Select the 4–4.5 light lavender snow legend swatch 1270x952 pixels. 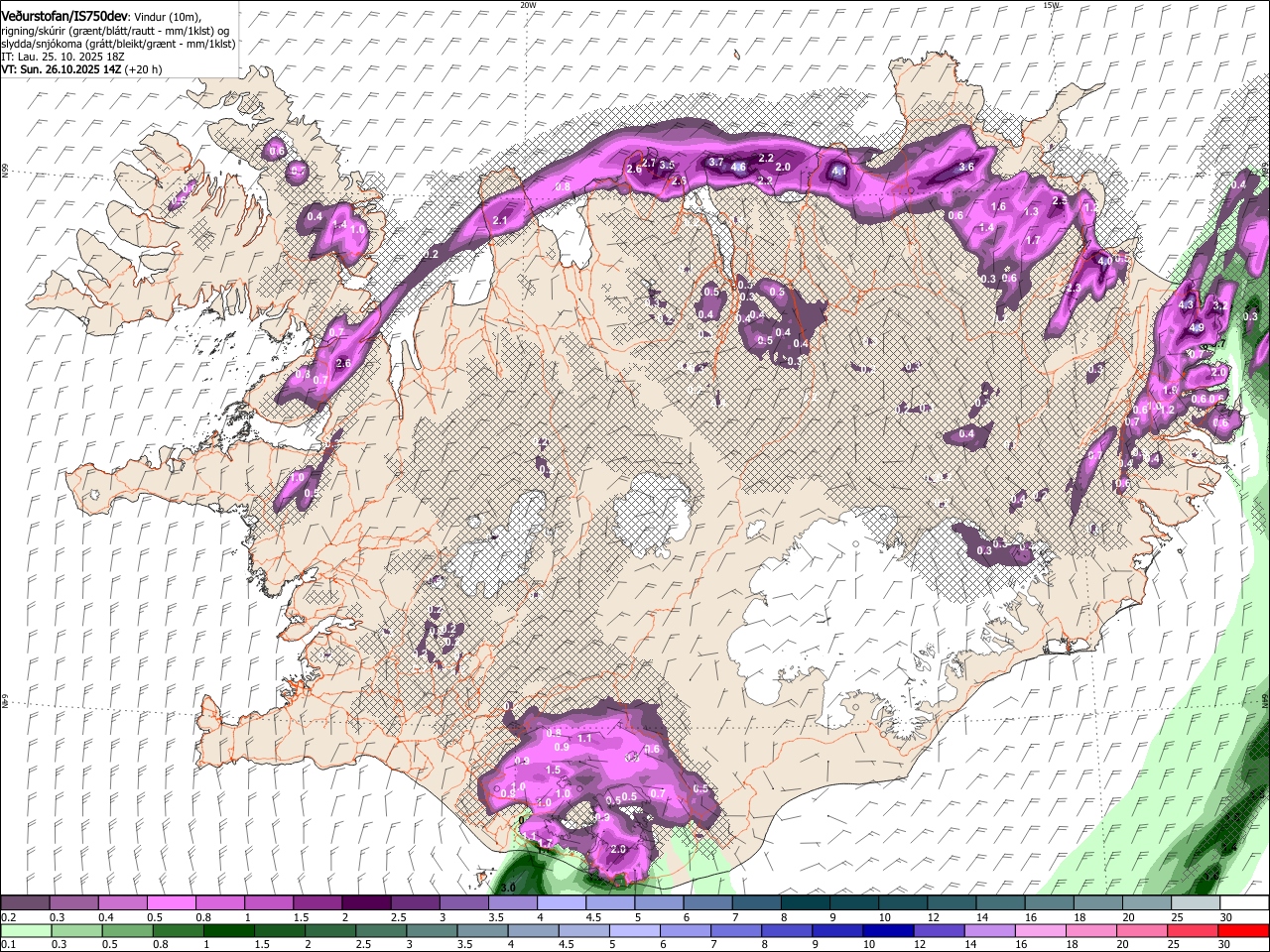coord(561,902)
